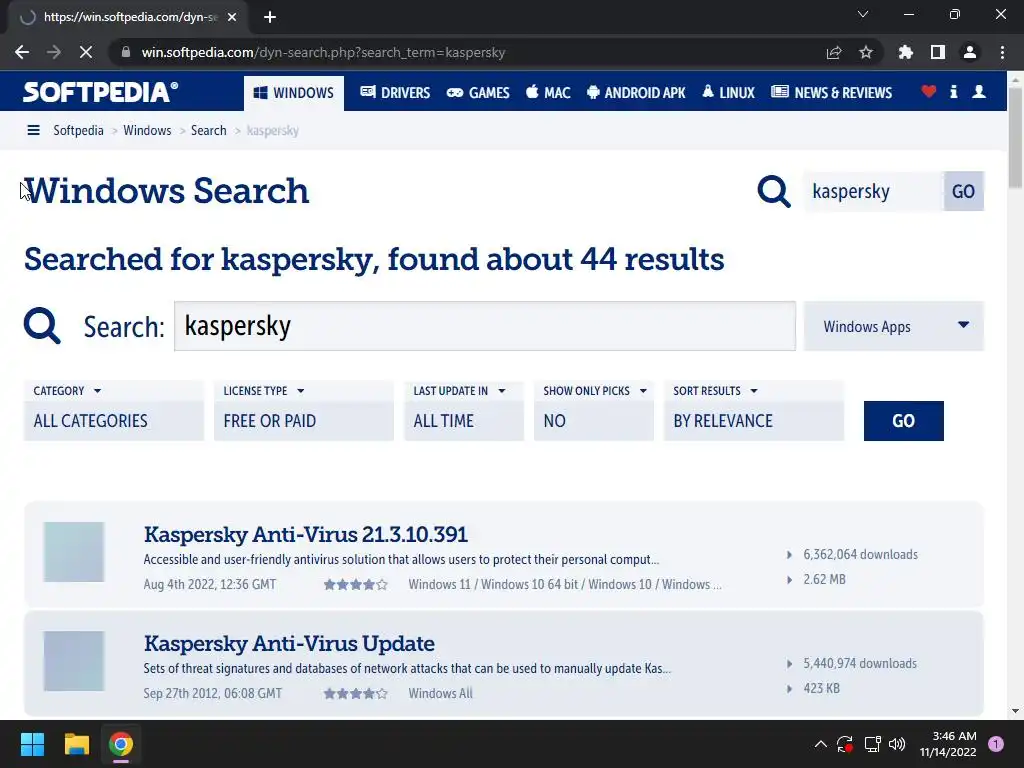Open File Explorer from taskbar

coord(76,744)
